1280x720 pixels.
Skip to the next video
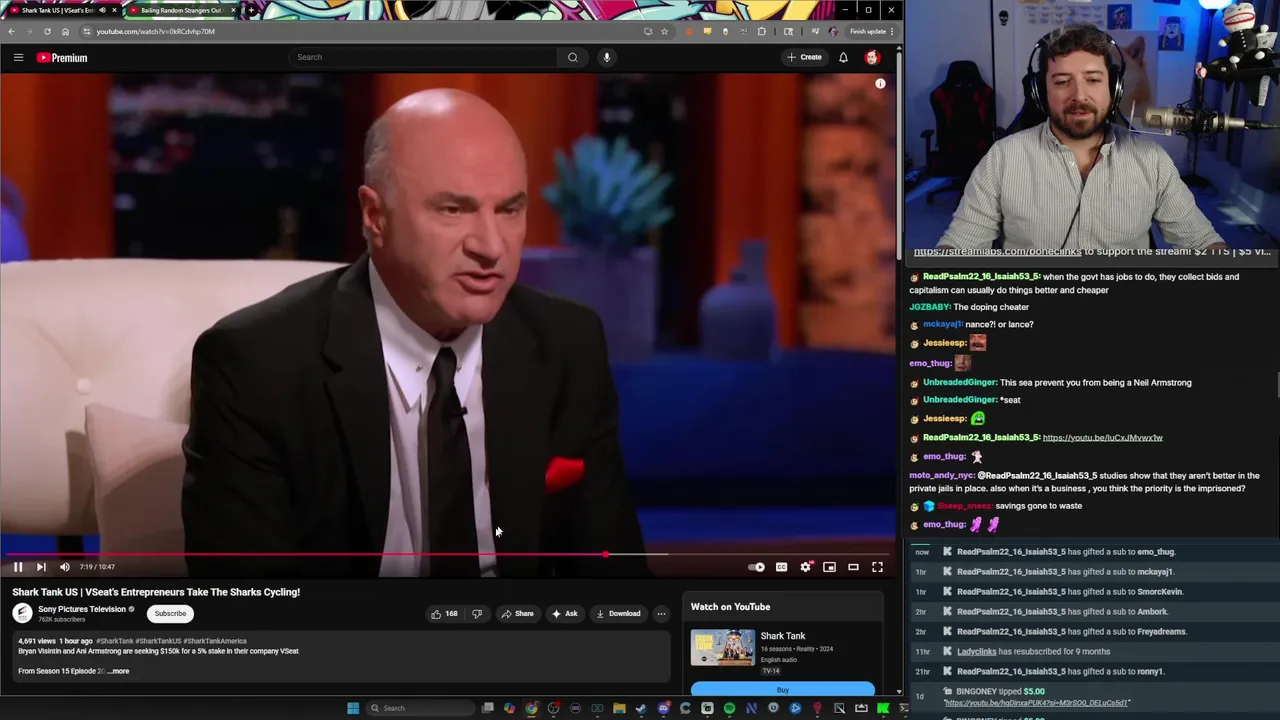tap(41, 567)
